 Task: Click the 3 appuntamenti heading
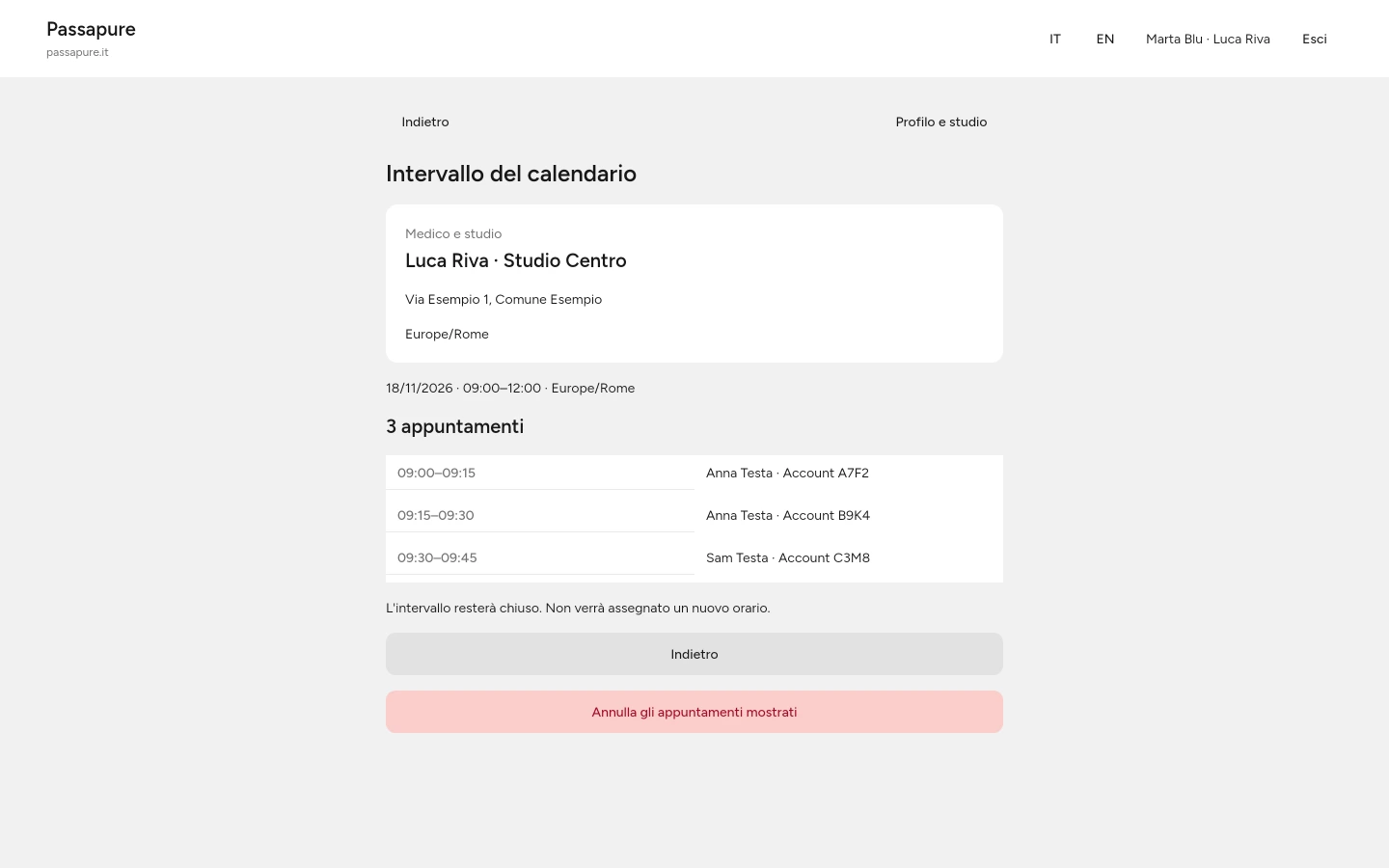pos(454,426)
